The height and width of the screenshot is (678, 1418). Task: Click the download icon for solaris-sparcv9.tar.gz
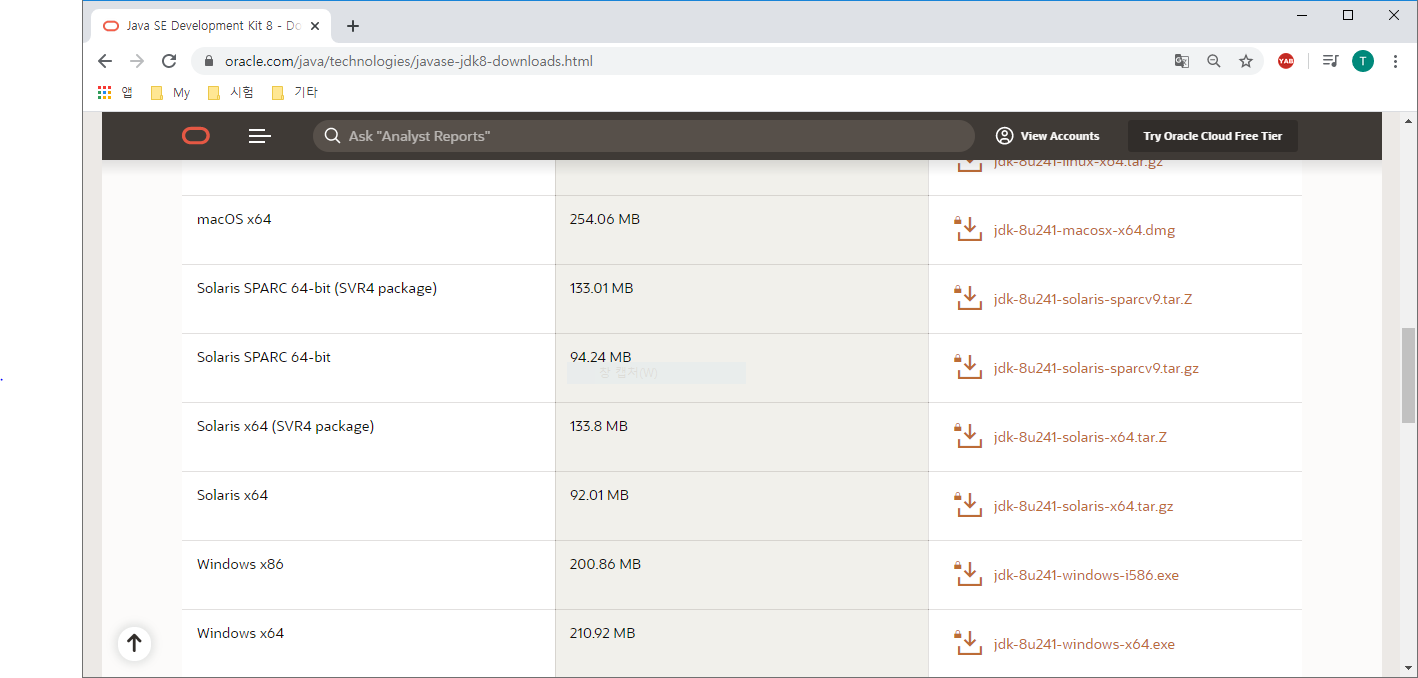click(968, 367)
